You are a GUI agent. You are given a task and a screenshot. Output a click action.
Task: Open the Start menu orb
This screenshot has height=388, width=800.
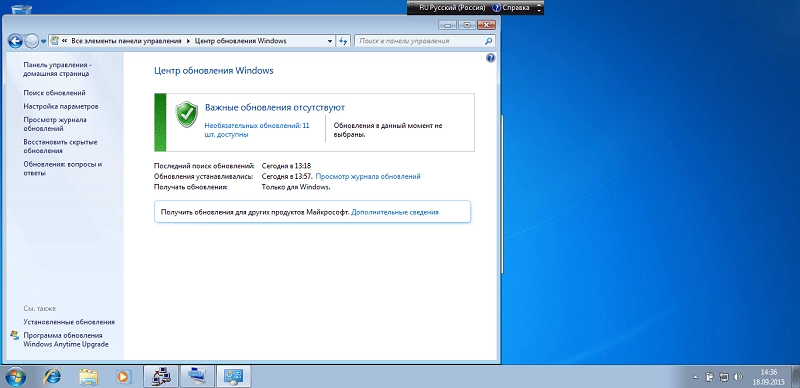point(16,377)
